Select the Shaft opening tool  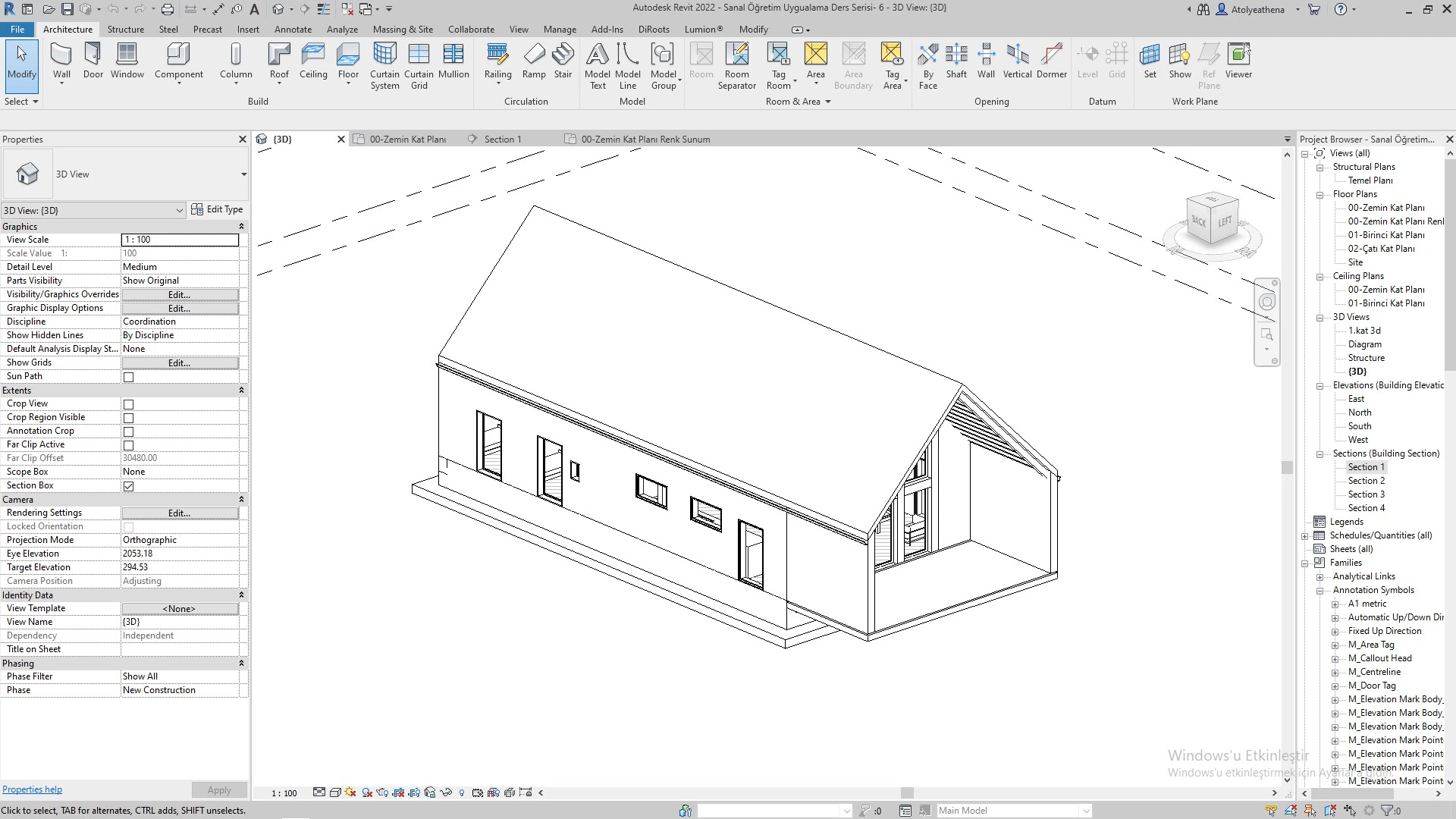[956, 61]
